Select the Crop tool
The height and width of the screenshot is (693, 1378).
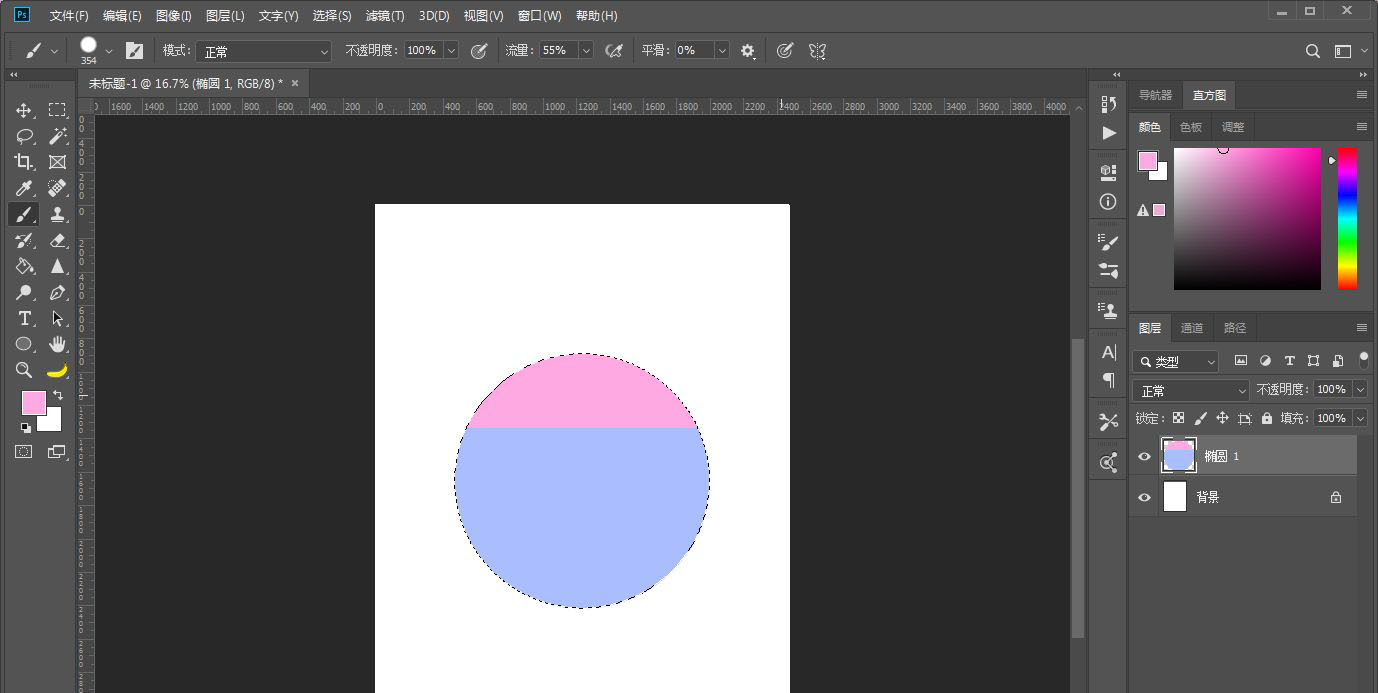point(24,162)
